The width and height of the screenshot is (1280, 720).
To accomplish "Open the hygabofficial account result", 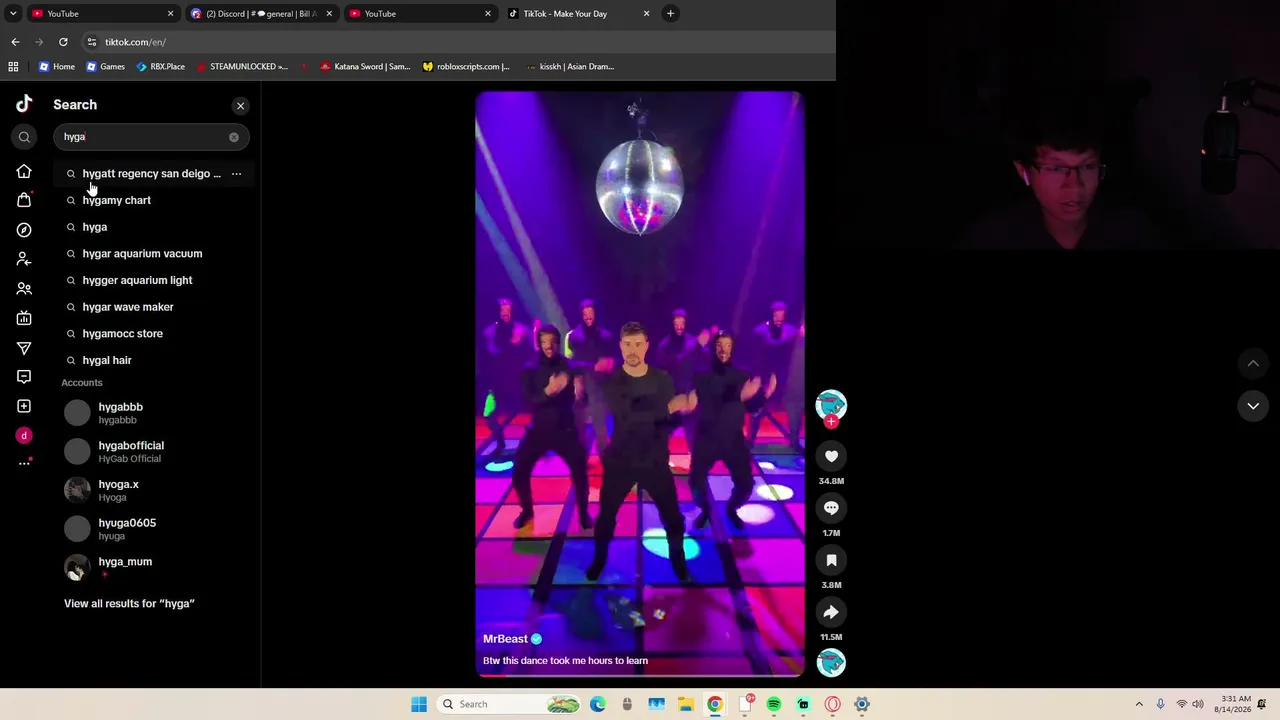I will [x=155, y=451].
